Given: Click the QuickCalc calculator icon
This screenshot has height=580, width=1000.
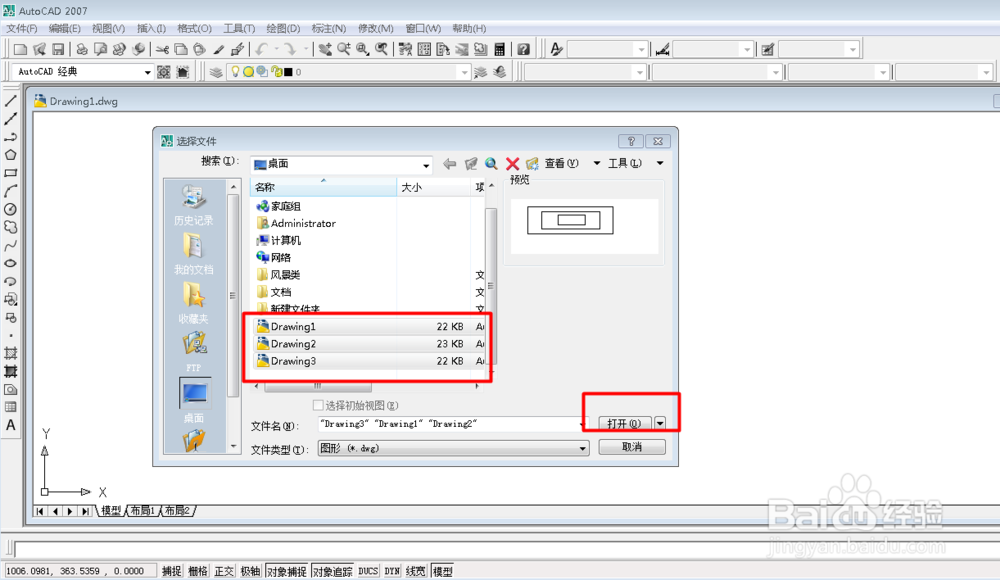Looking at the screenshot, I should (x=500, y=49).
